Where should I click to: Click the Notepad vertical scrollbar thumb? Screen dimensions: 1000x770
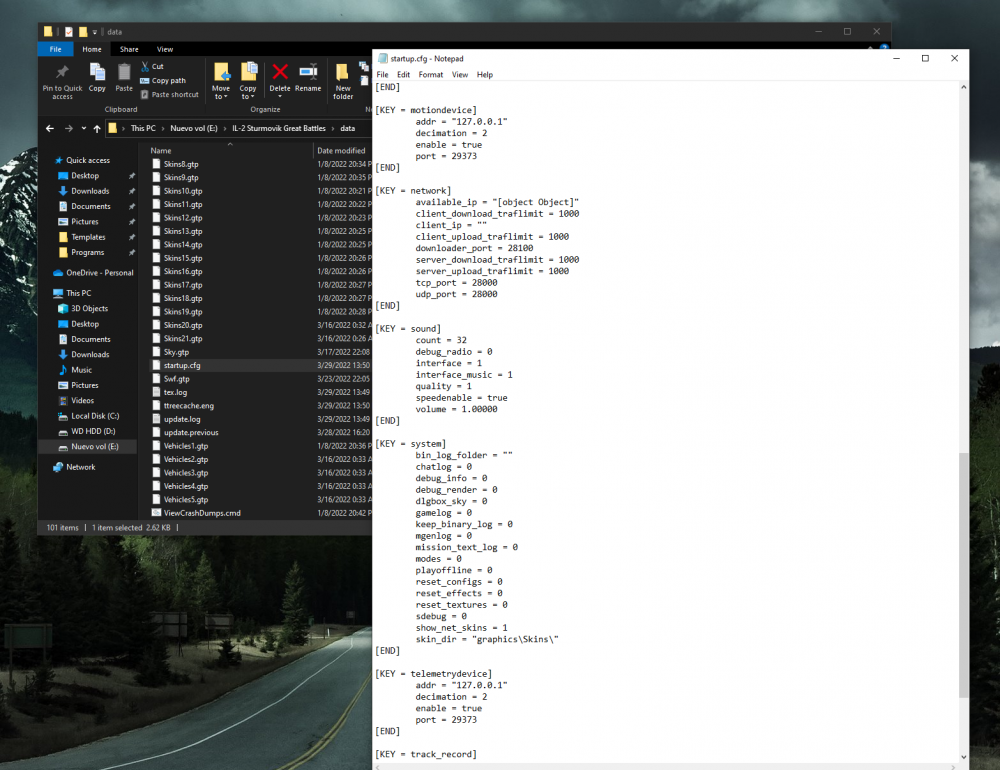coord(963,575)
